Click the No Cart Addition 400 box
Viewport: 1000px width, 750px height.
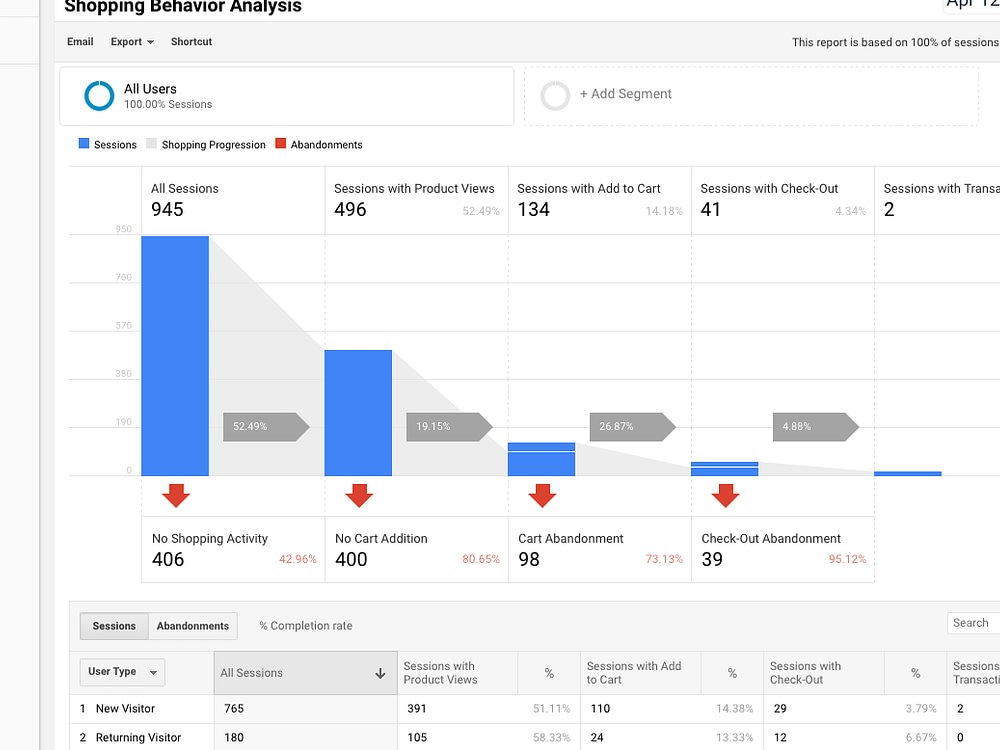pos(416,549)
